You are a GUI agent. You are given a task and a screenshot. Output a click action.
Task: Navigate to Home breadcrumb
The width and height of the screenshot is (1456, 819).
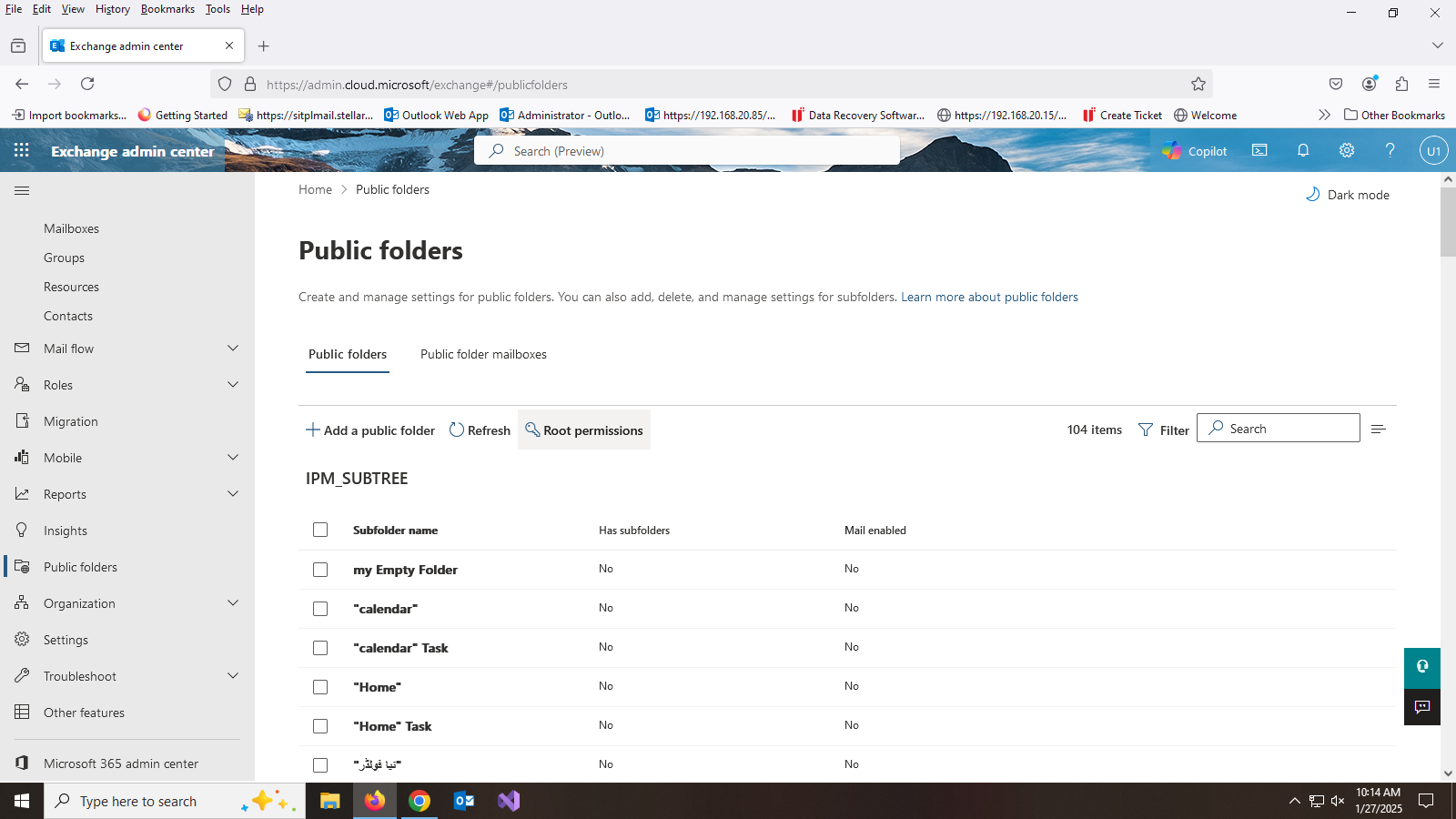point(315,190)
